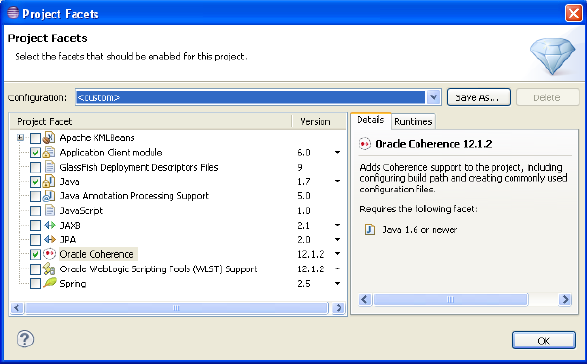Confirm with the OK button
Viewport: 587px width, 364px height.
[544, 340]
